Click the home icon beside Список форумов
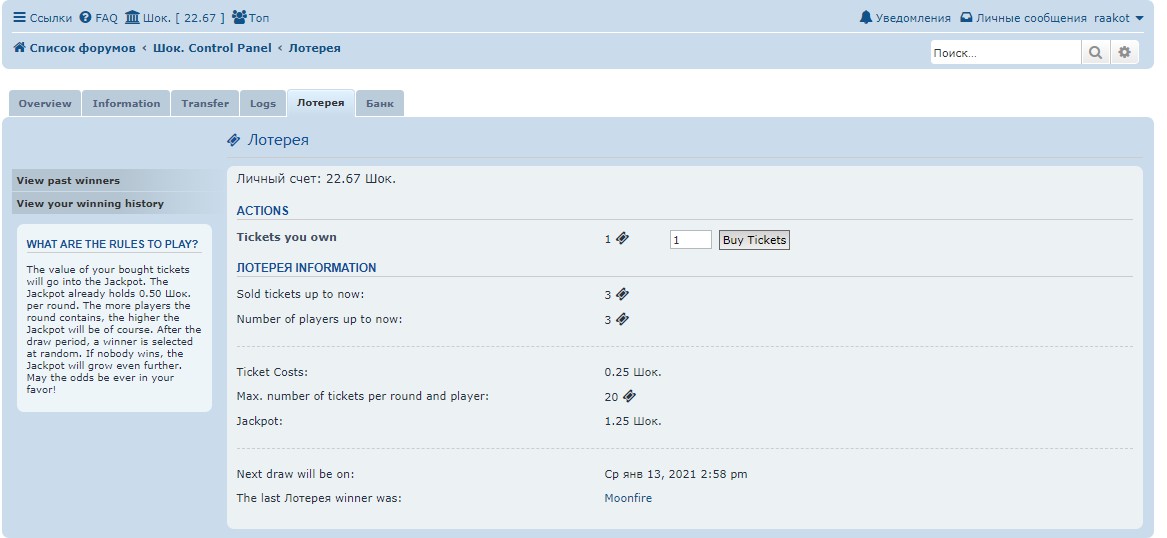The height and width of the screenshot is (538, 1167). click(x=19, y=48)
